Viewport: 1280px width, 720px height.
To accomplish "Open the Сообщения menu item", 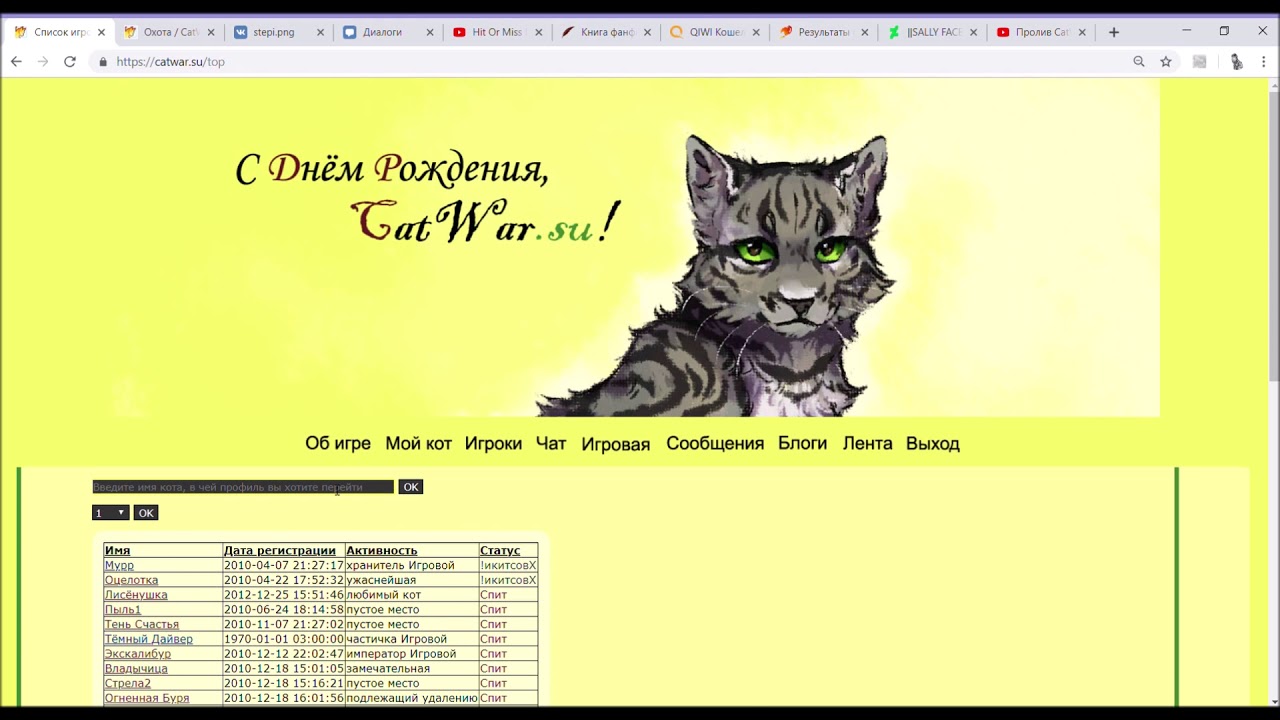I will point(715,443).
